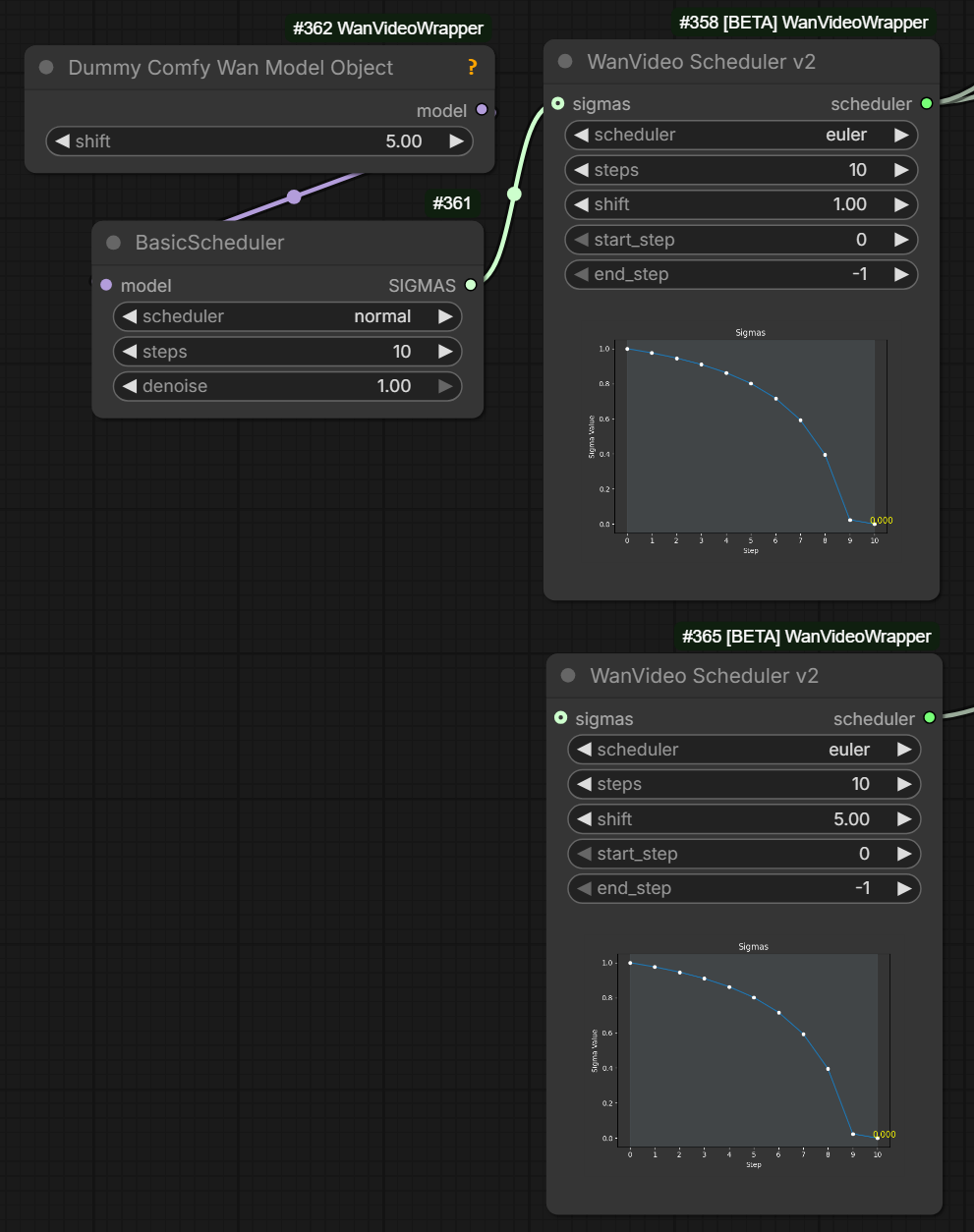This screenshot has width=974, height=1232.
Task: Open the scheduler selector showing euler on node #358
Action: 740,135
